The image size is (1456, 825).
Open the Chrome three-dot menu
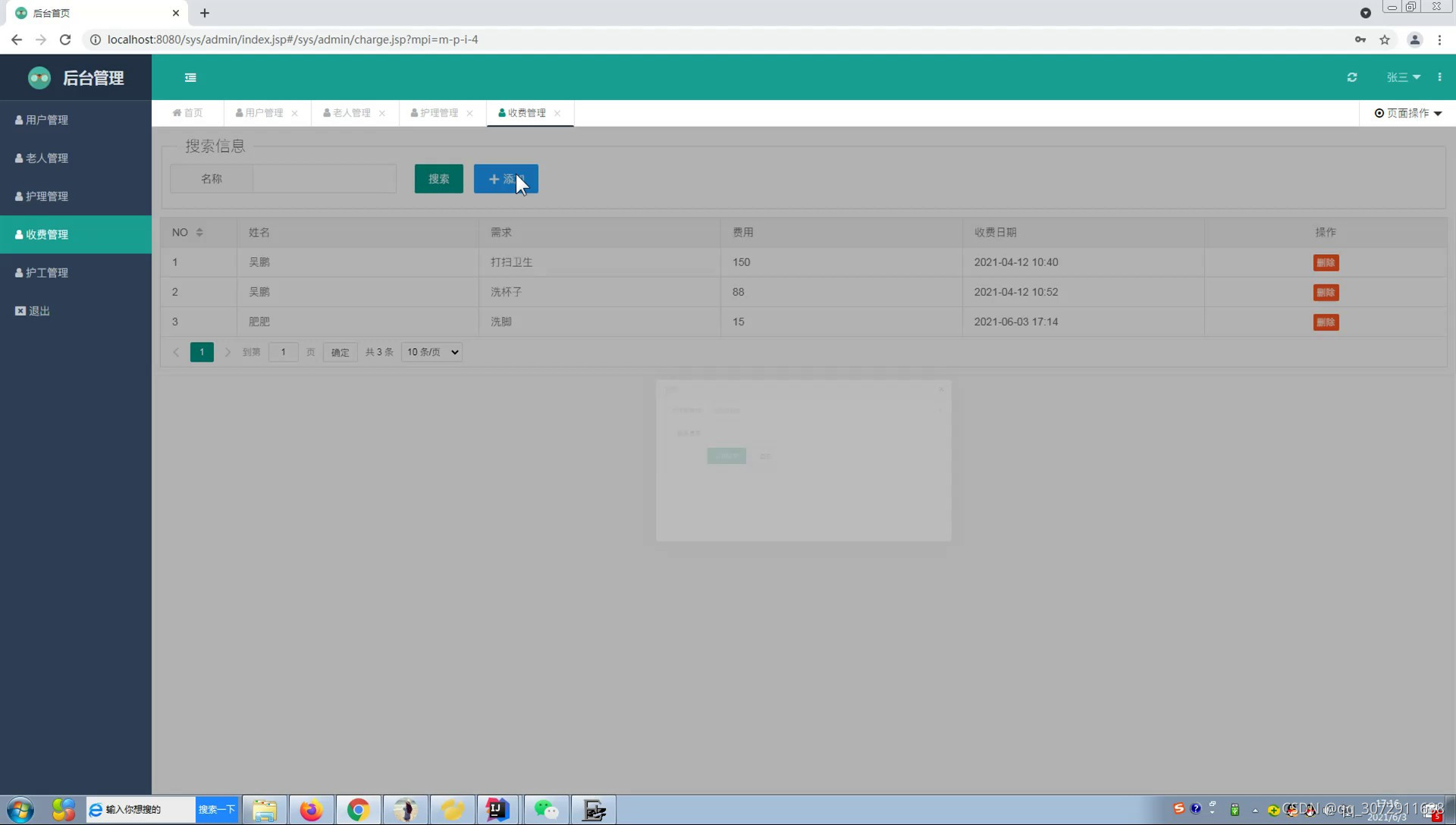pos(1439,39)
